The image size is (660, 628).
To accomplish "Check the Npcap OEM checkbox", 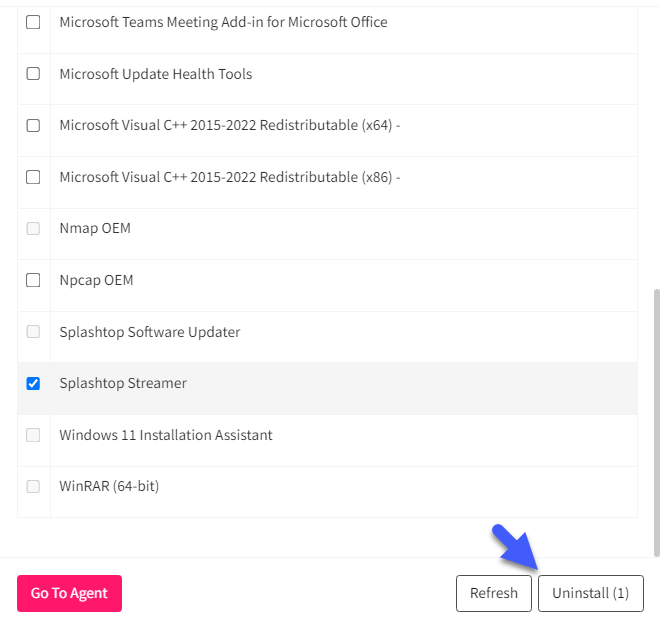I will (x=33, y=280).
